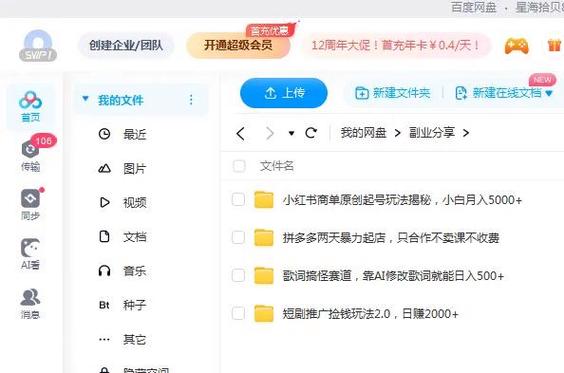Open folder name 短剧推广捡钱玩法2.0，日赚2000+
Viewport: 564px width, 373px height.
pos(370,314)
